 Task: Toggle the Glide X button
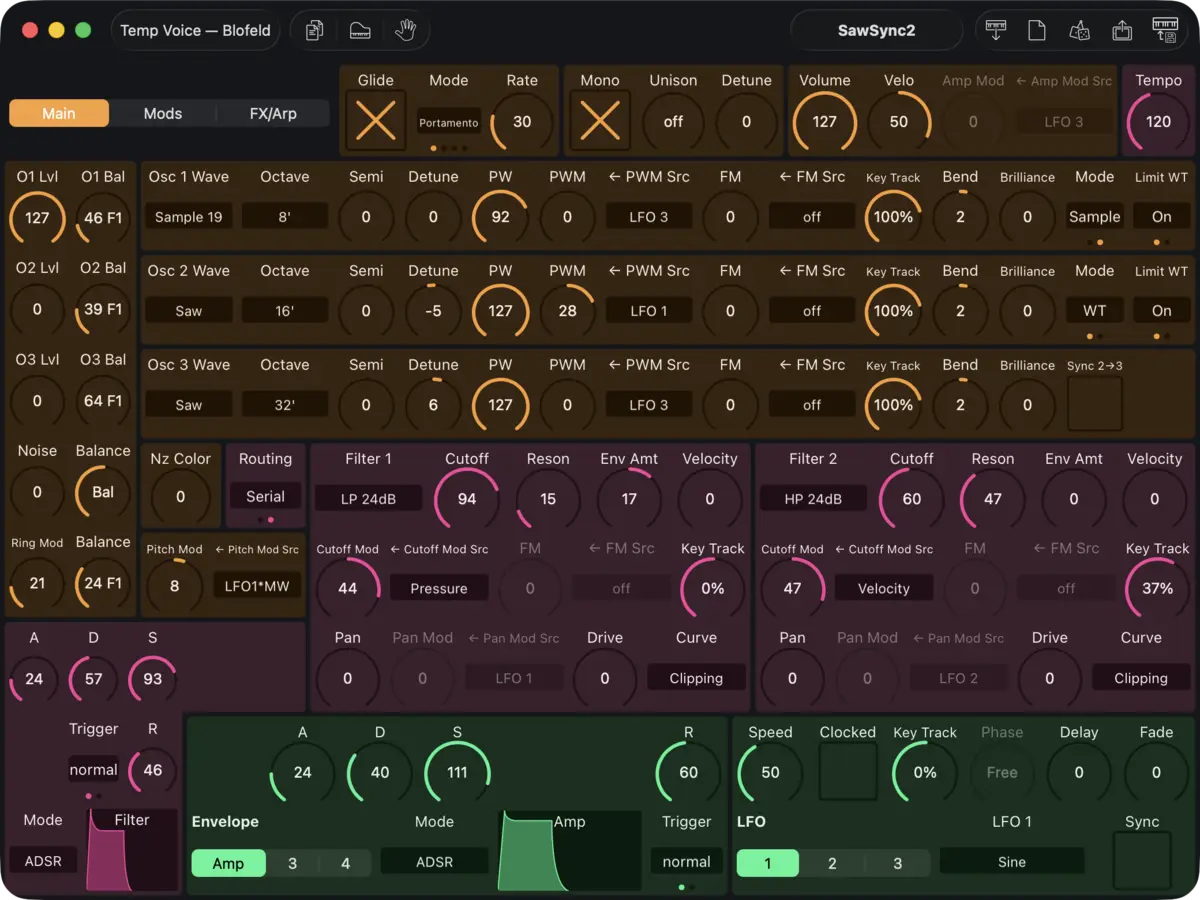pos(376,121)
